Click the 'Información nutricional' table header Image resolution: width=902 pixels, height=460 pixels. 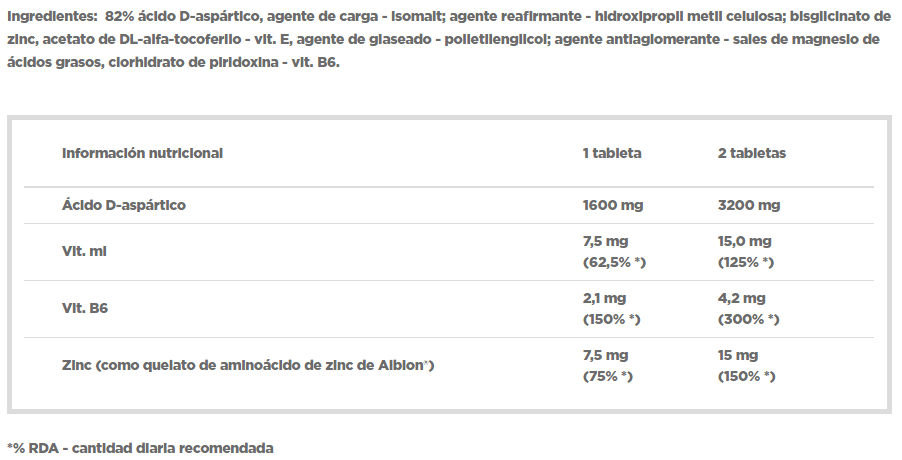pyautogui.click(x=142, y=154)
